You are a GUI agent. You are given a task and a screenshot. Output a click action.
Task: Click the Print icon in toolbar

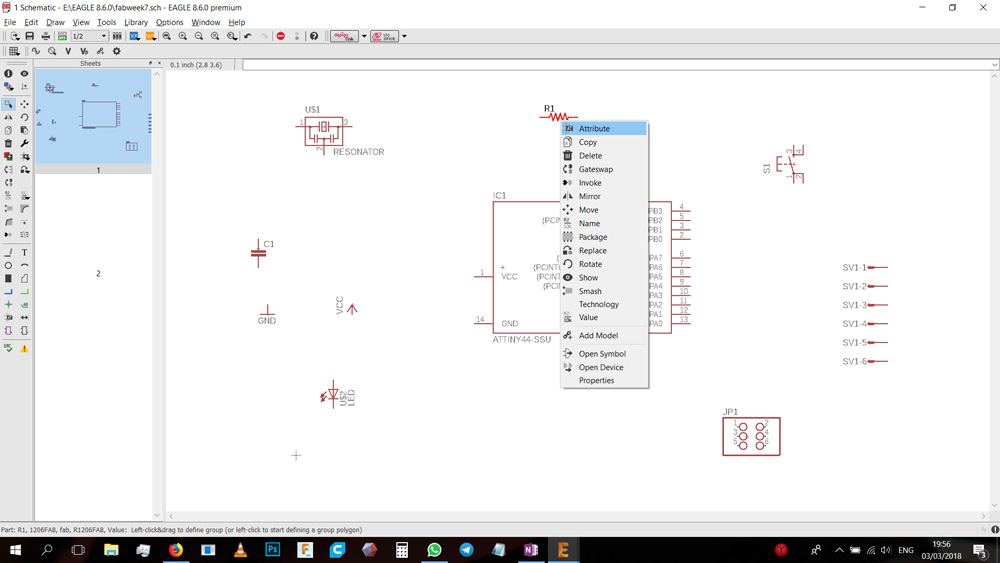click(45, 36)
